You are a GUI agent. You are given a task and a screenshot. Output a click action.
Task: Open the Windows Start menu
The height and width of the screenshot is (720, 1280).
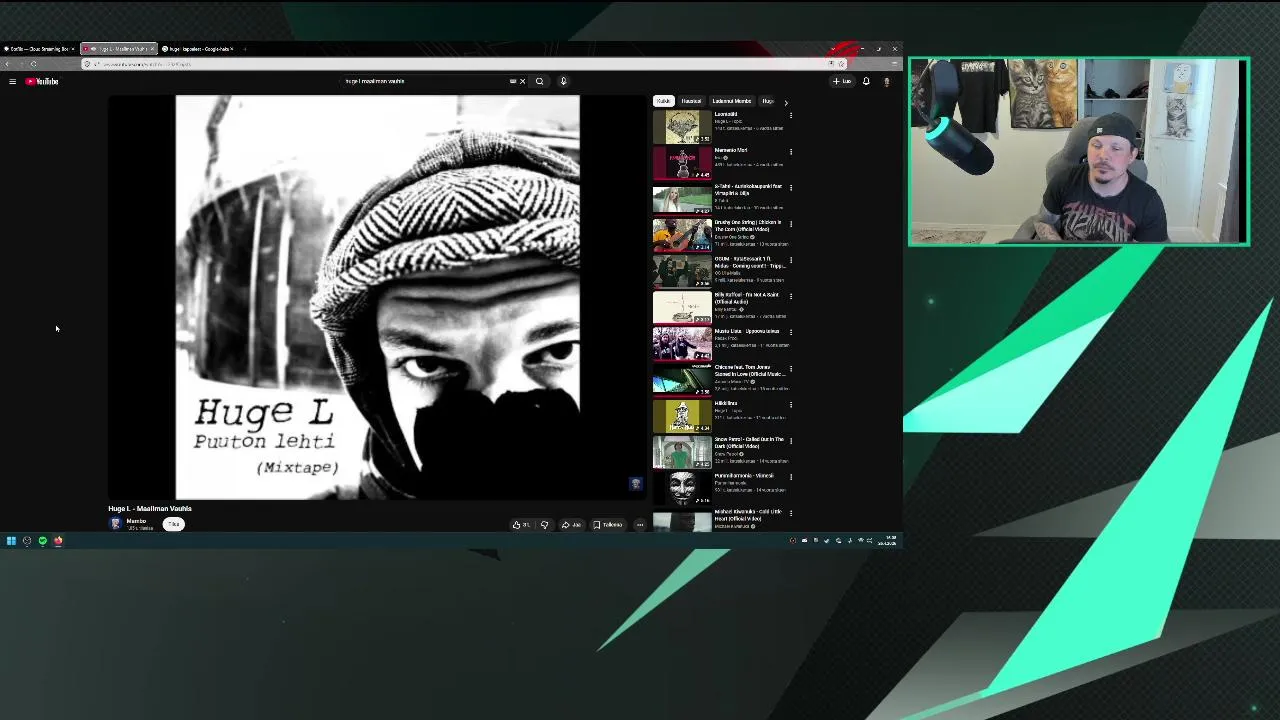click(11, 541)
